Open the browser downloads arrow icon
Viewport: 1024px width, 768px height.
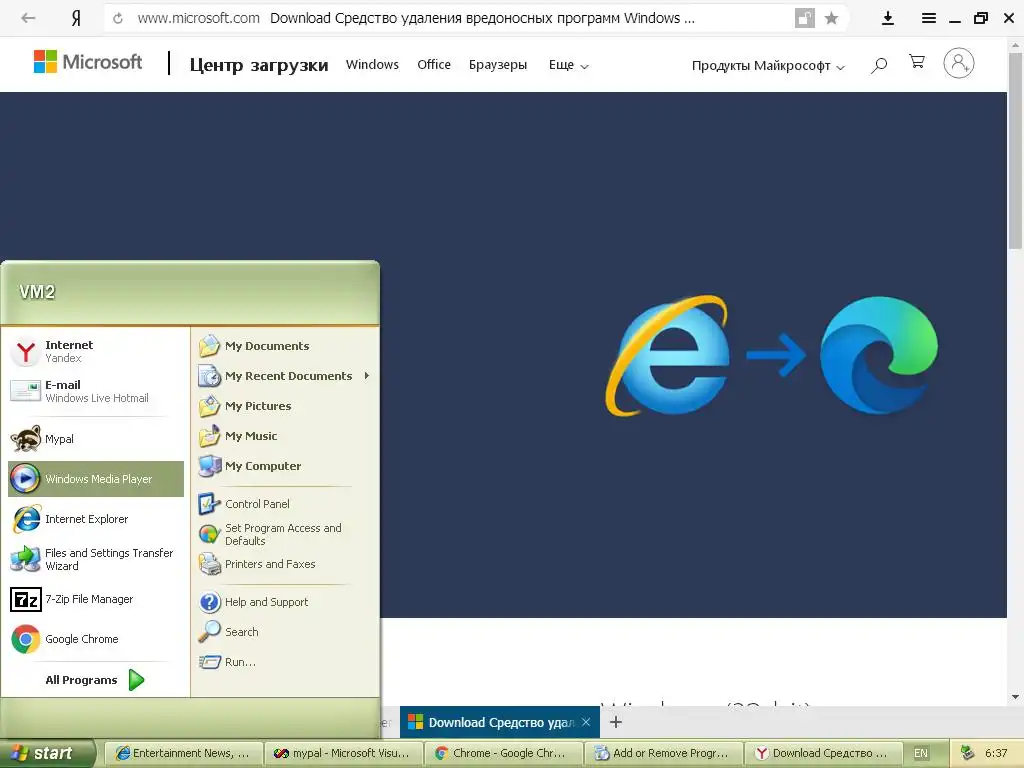888,18
